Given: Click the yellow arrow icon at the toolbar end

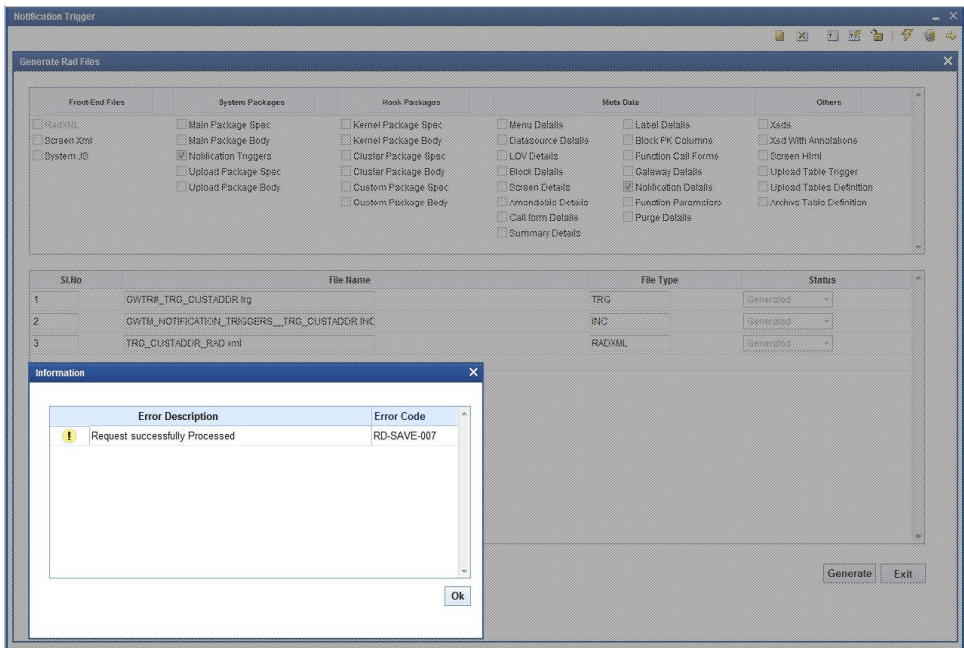Looking at the screenshot, I should [951, 36].
